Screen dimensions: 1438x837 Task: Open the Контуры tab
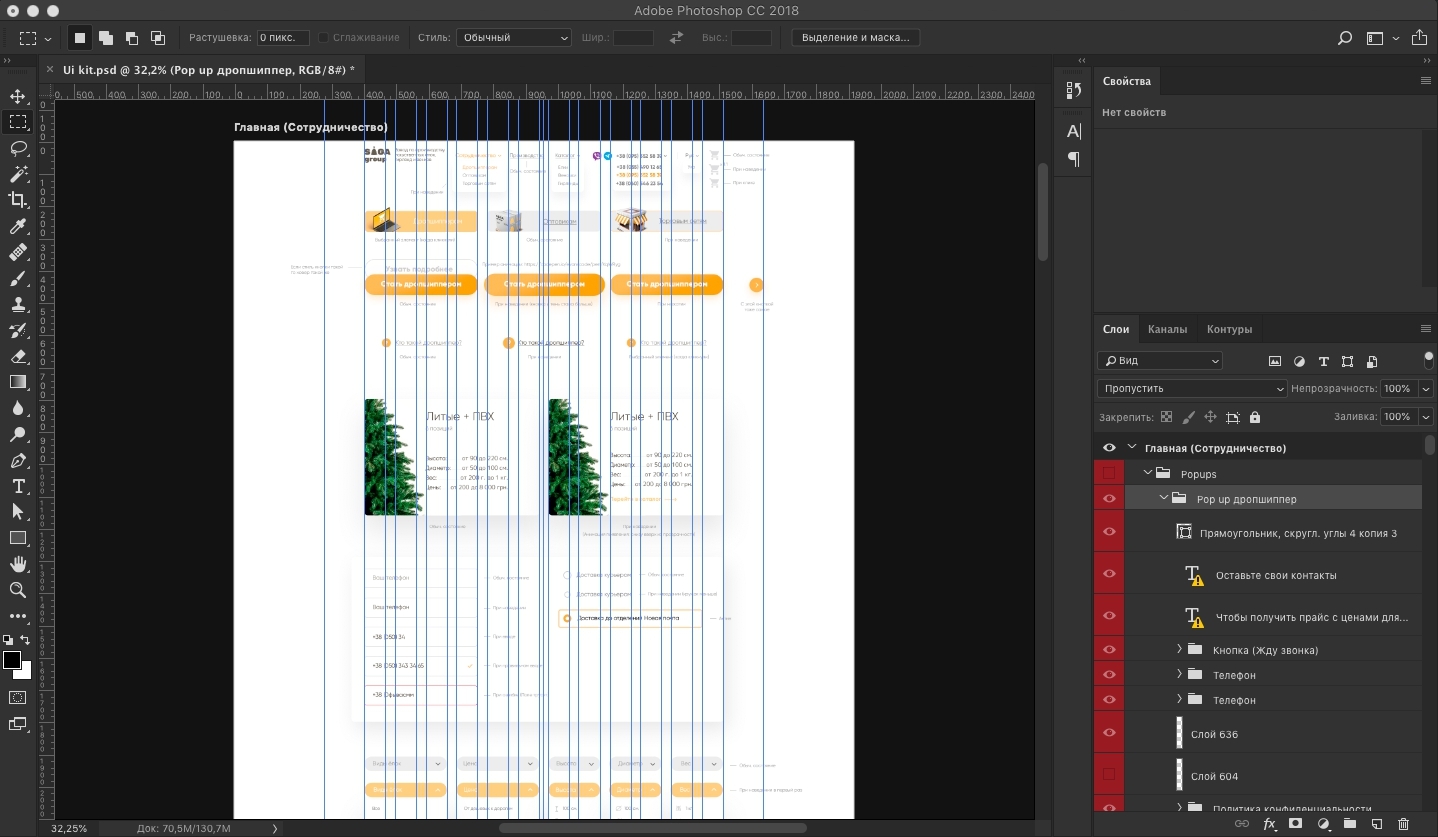pyautogui.click(x=1229, y=329)
